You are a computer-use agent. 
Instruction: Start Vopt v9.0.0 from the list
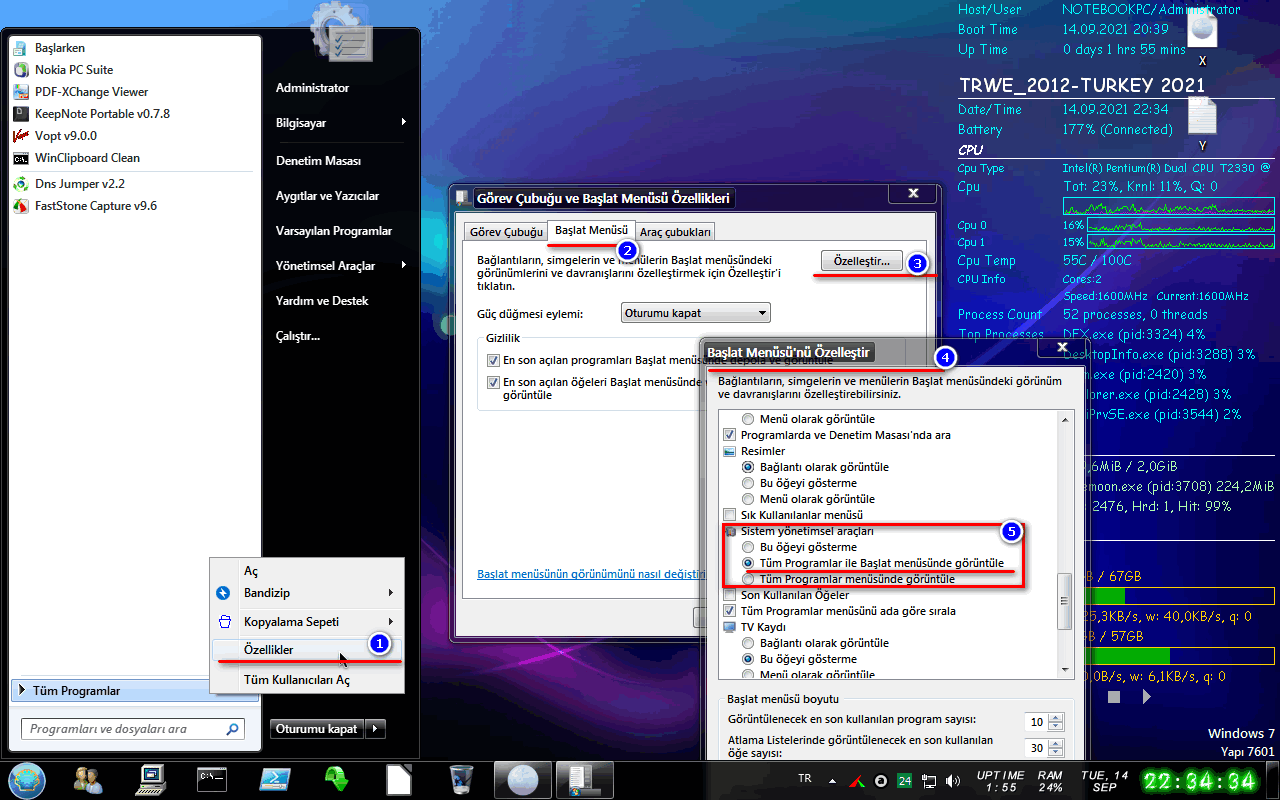[x=66, y=136]
